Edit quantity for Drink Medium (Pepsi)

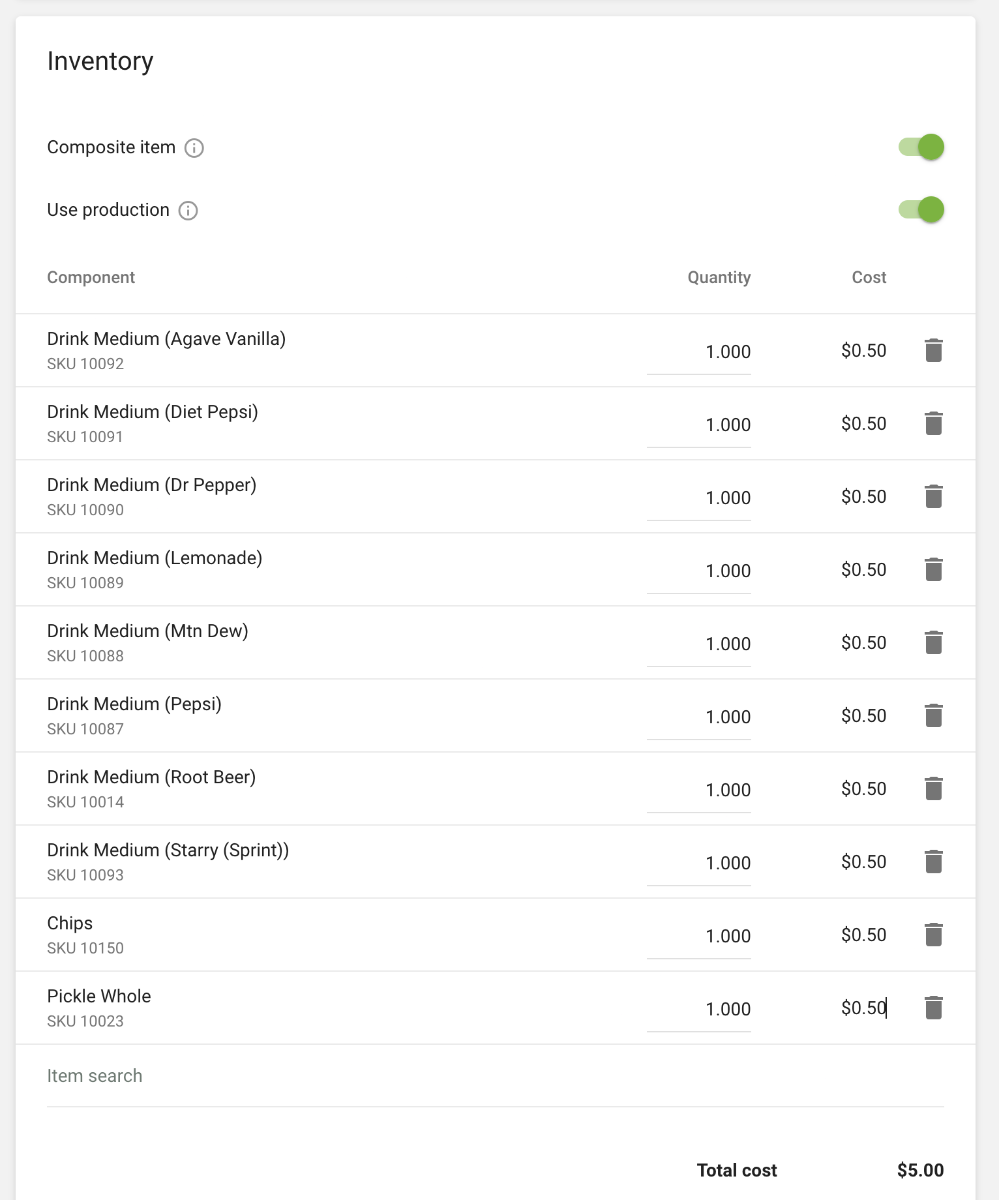[x=700, y=717]
